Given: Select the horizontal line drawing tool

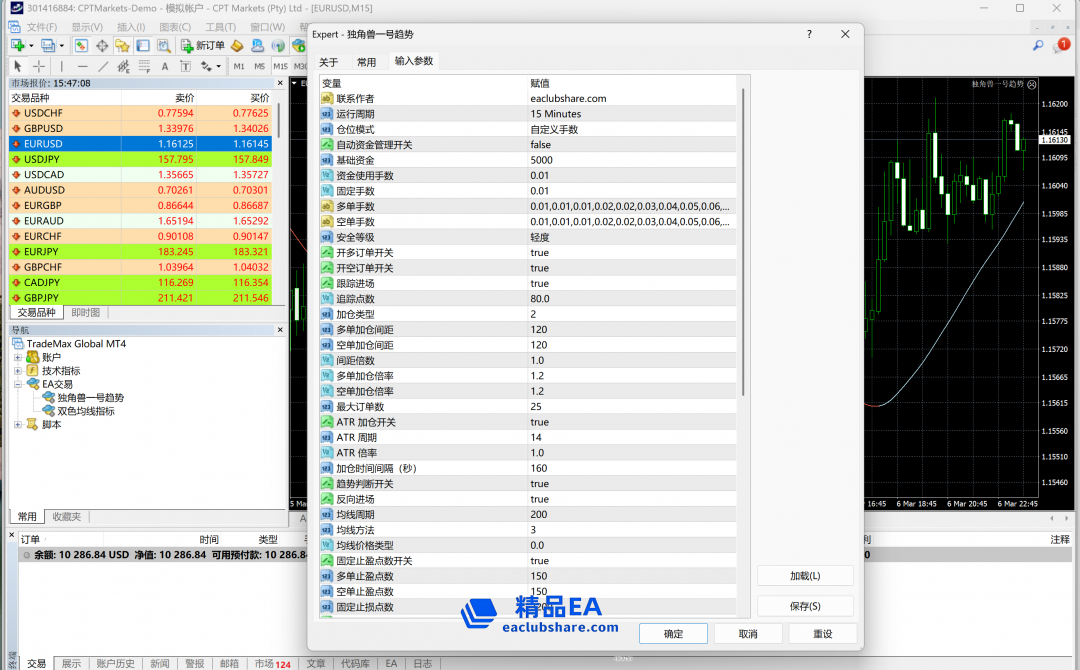Looking at the screenshot, I should [x=82, y=66].
